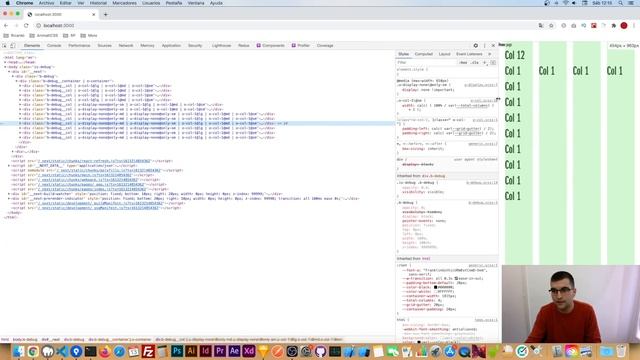
Task: Reload the localhost page
Action: 26,25
